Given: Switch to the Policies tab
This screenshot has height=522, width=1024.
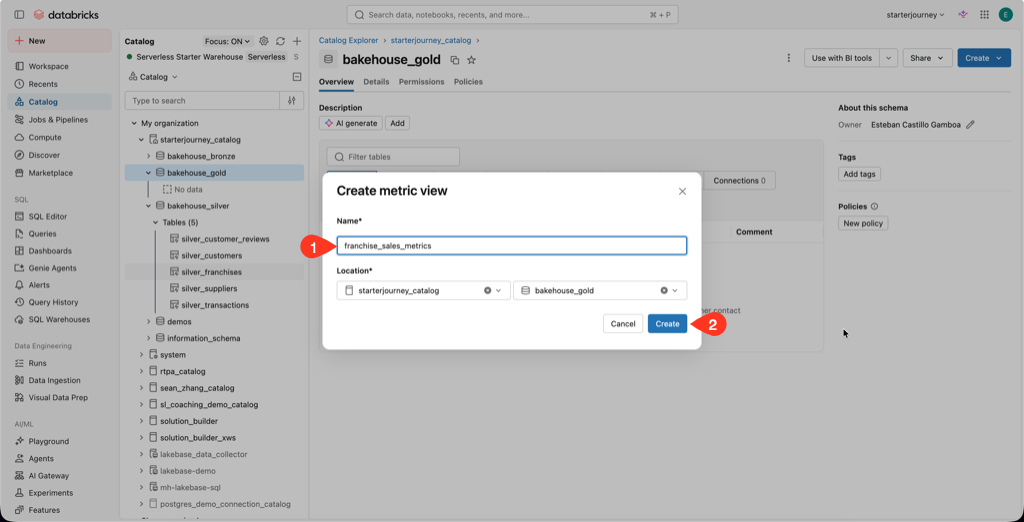Looking at the screenshot, I should [x=468, y=82].
